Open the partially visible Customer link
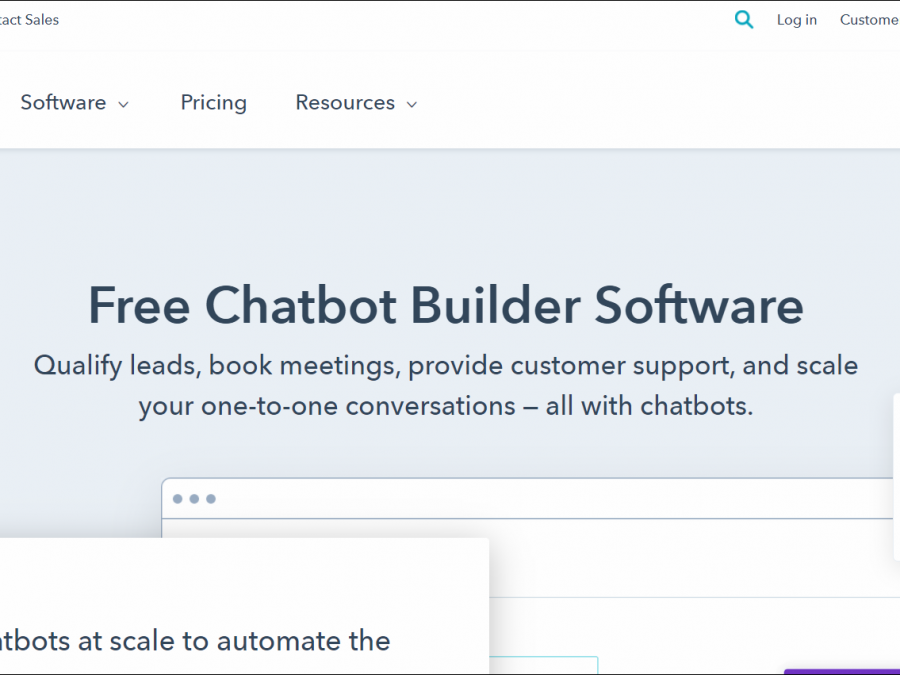900x675 pixels. (869, 20)
